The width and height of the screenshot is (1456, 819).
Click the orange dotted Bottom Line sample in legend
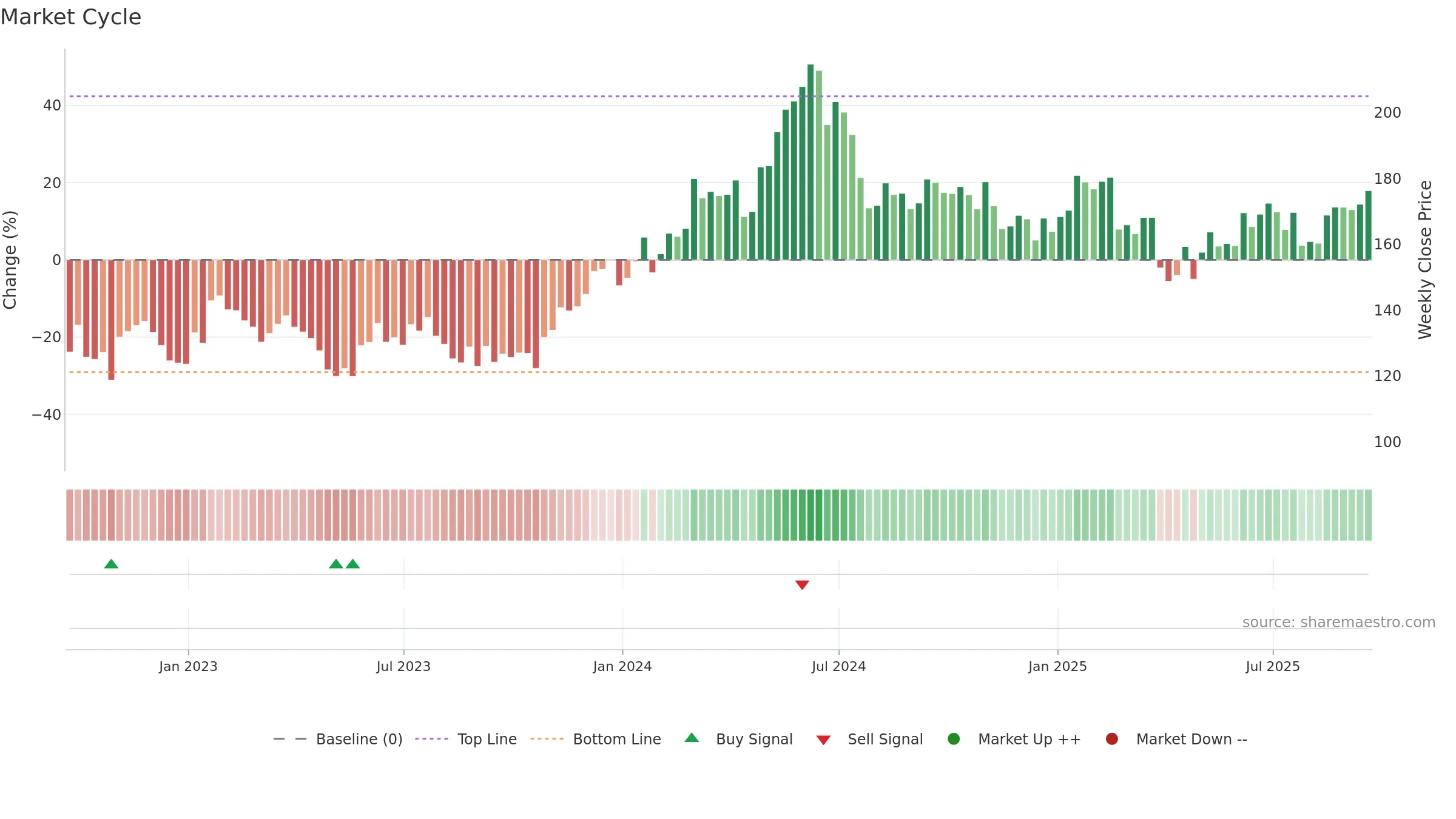[x=547, y=739]
